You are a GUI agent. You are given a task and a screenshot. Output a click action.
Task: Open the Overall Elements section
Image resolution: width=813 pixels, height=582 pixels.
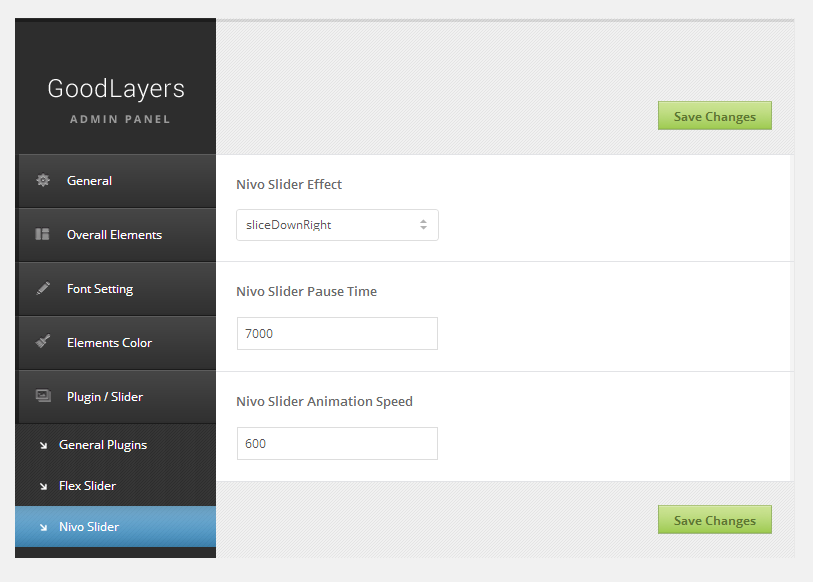coord(116,235)
